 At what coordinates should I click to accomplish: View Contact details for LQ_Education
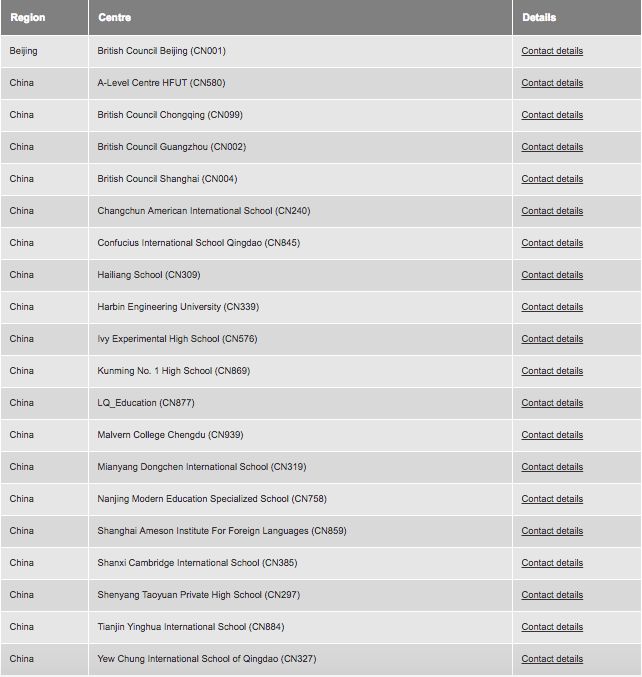click(552, 402)
